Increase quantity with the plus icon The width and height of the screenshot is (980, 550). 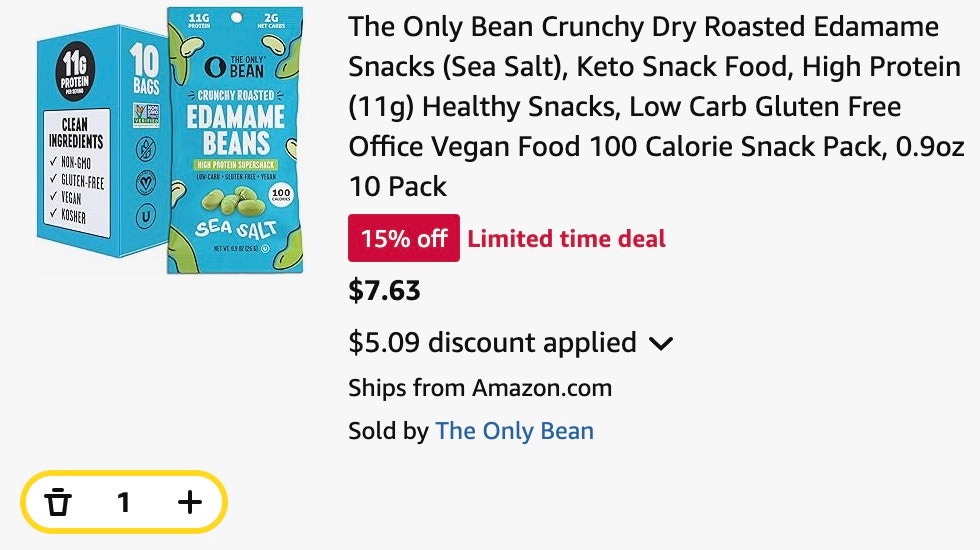pyautogui.click(x=189, y=502)
